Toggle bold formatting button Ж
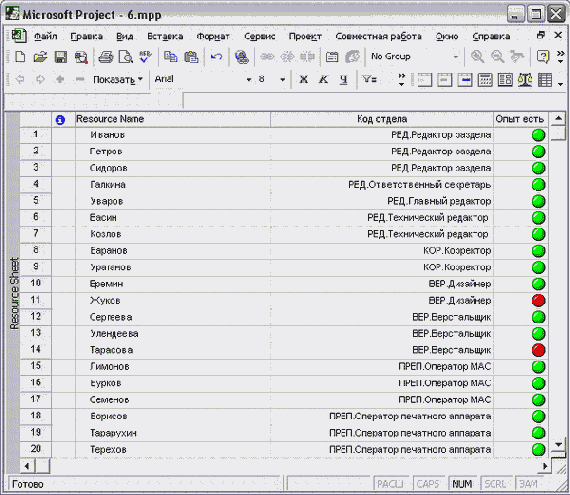Image resolution: width=570 pixels, height=495 pixels. point(304,79)
